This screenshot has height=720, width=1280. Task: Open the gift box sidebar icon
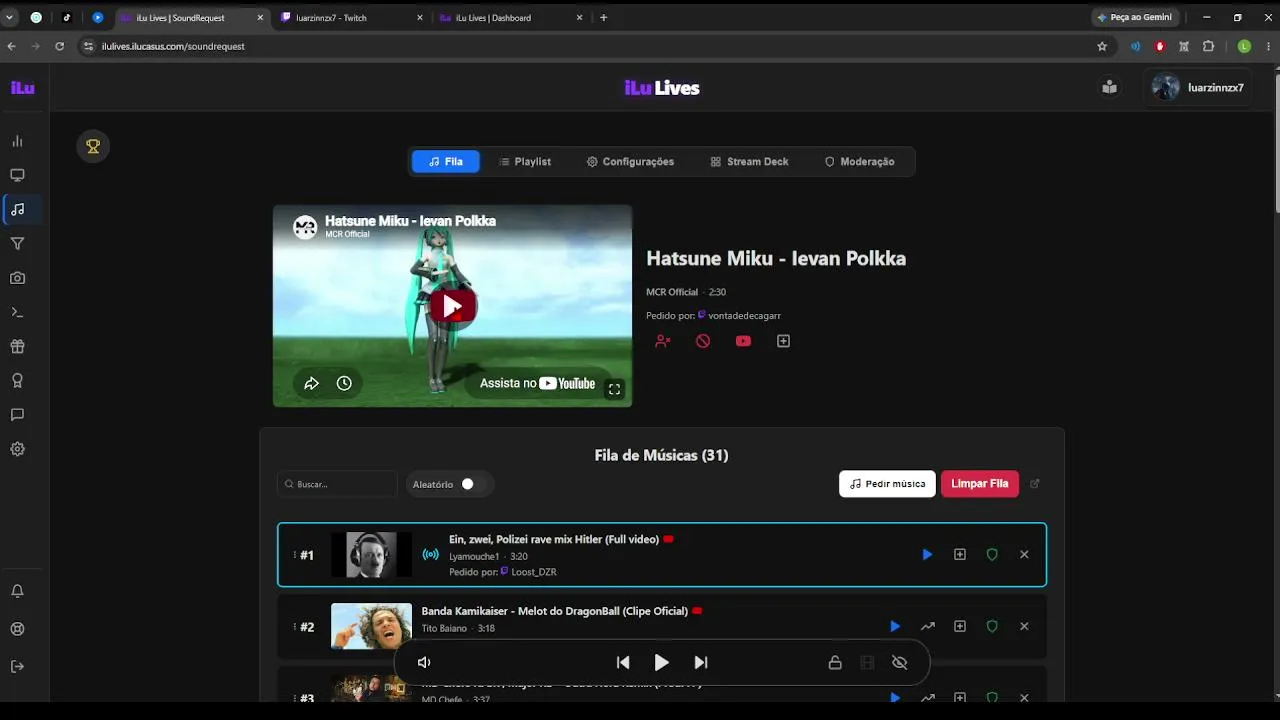(x=17, y=347)
